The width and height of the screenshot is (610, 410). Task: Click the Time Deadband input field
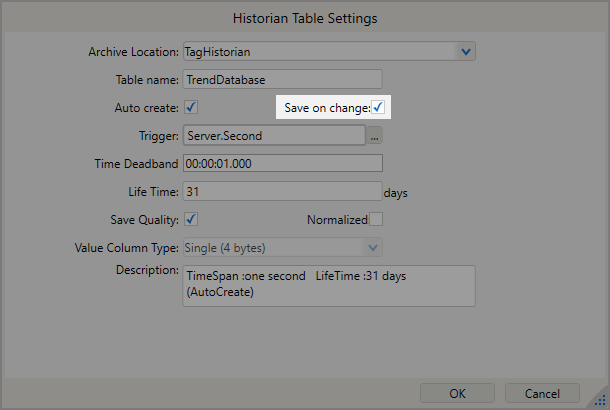(282, 163)
